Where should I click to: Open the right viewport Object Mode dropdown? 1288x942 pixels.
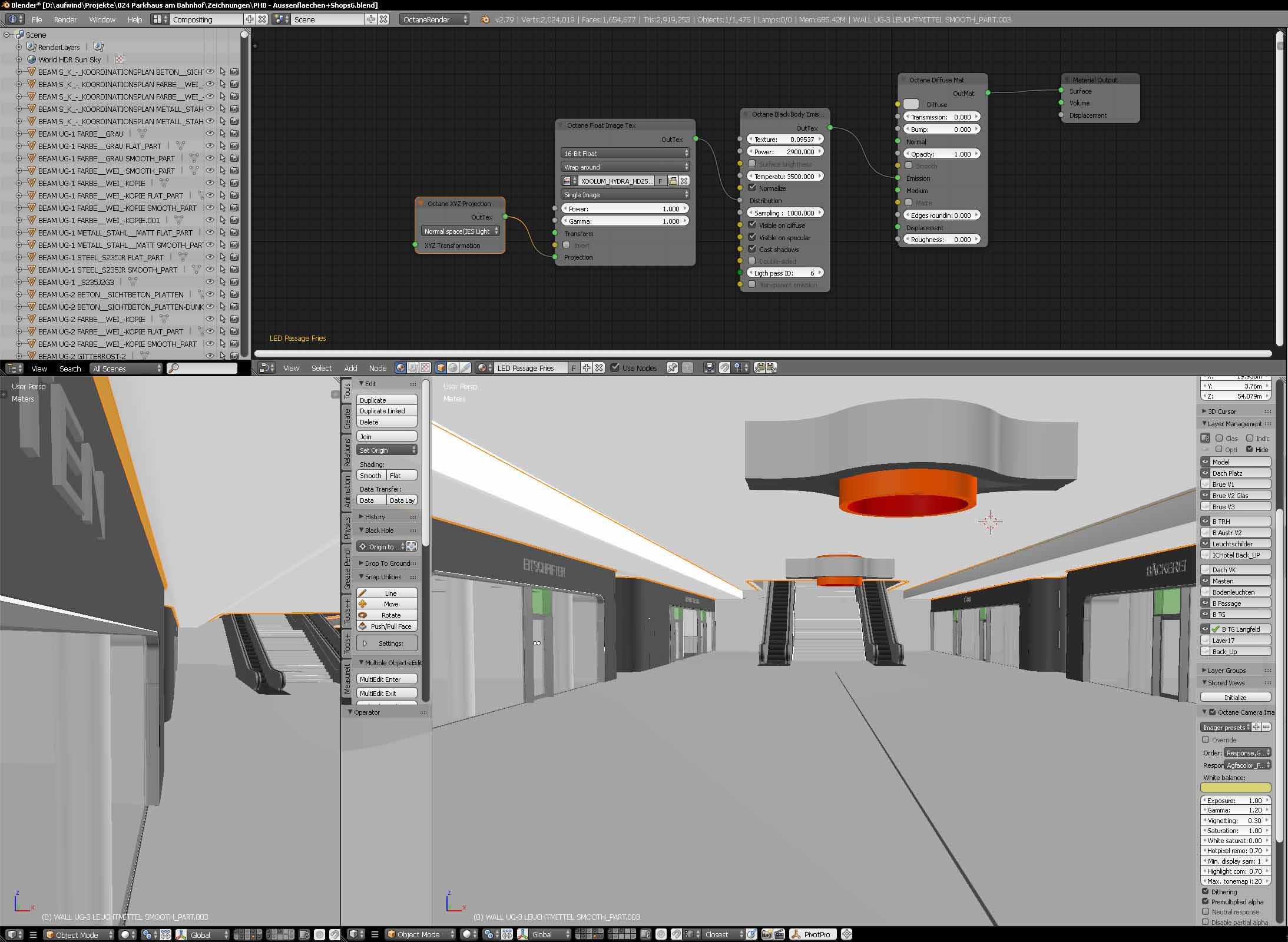[x=421, y=934]
